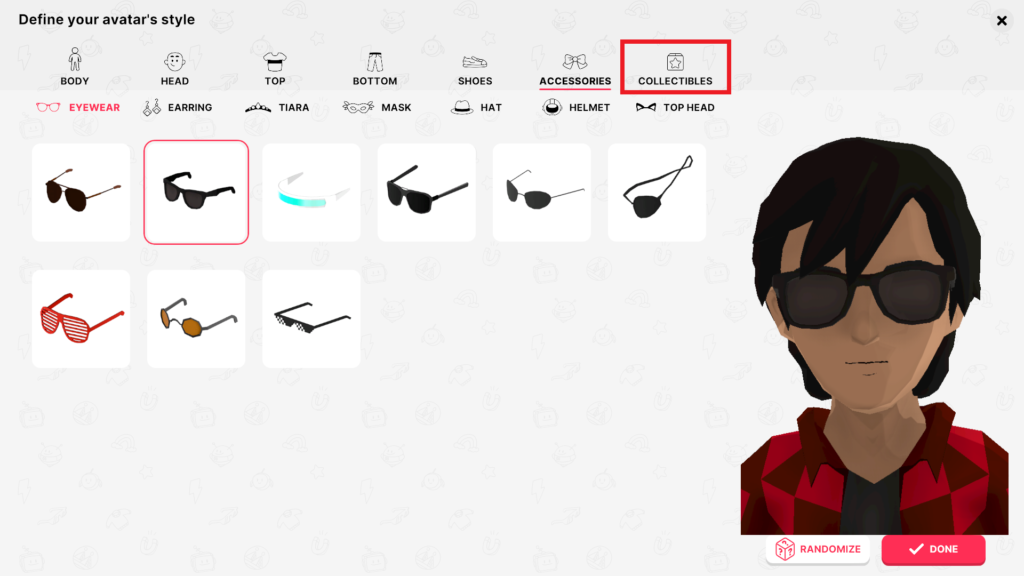Screen dimensions: 1024x576
Task: Select the black eye patch
Action: click(657, 193)
